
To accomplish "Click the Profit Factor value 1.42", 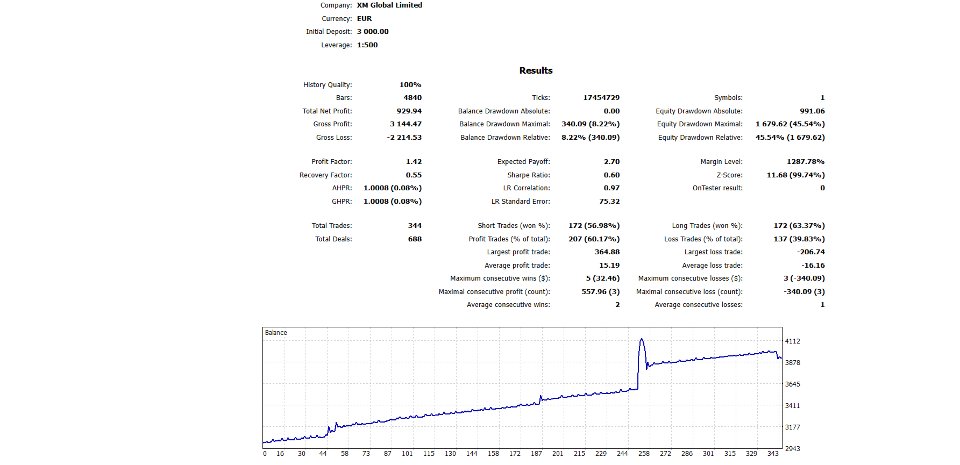I will click(414, 162).
